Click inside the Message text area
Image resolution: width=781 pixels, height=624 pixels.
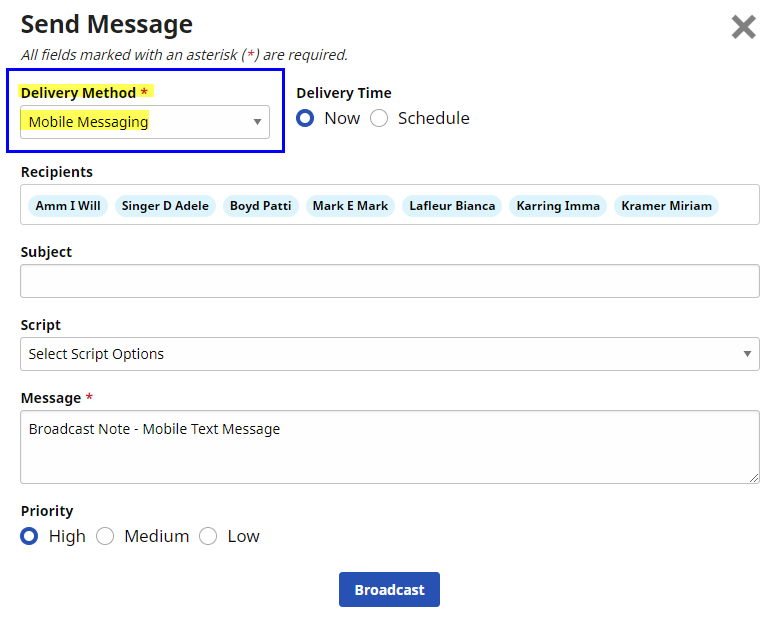390,447
